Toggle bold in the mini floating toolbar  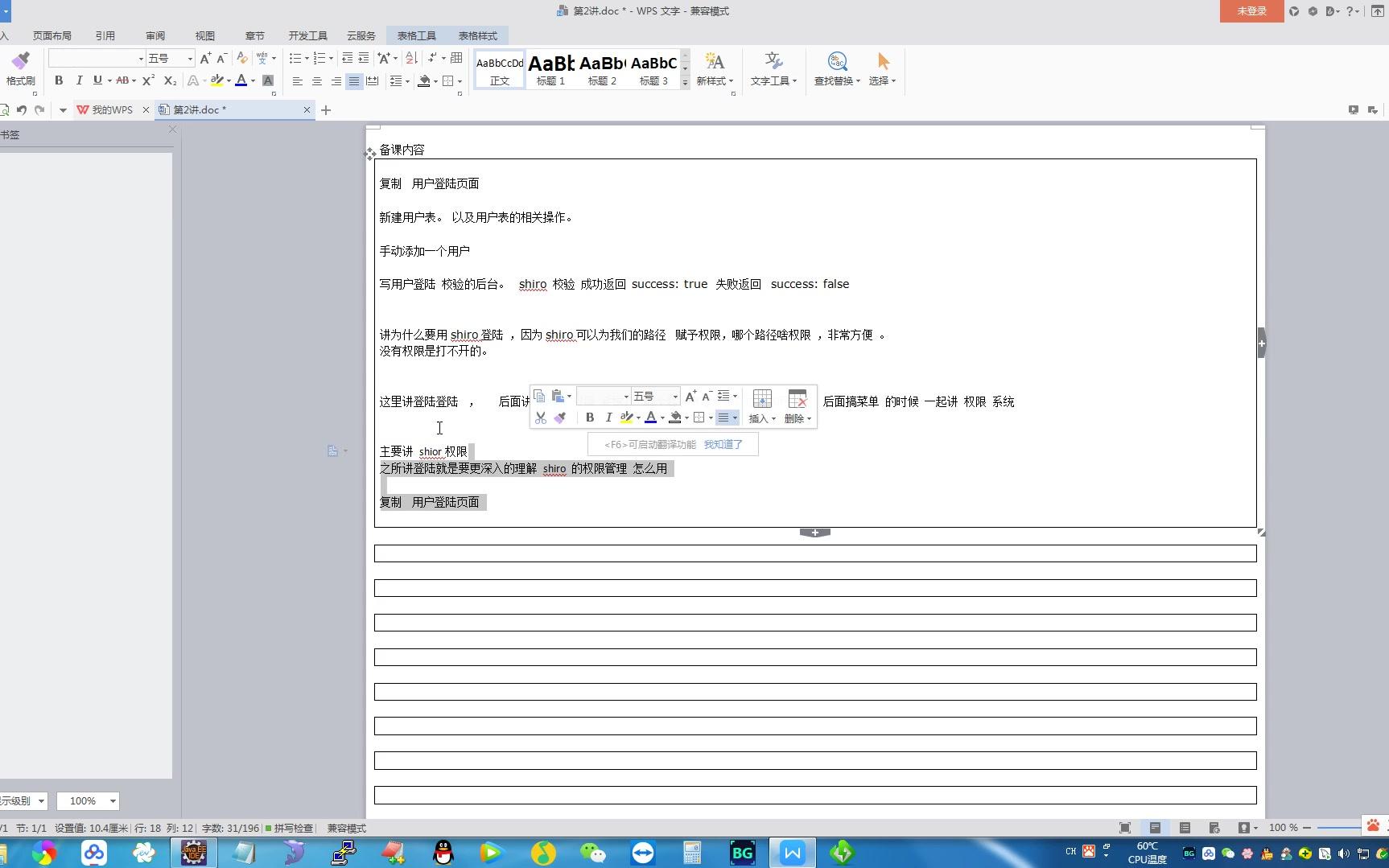coord(590,418)
